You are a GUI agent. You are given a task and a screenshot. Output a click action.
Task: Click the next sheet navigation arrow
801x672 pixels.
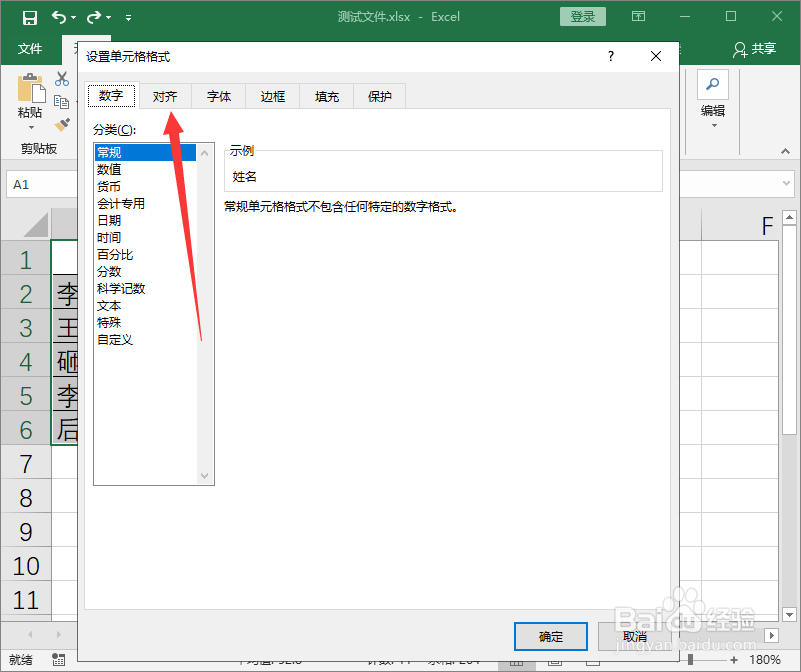point(59,634)
